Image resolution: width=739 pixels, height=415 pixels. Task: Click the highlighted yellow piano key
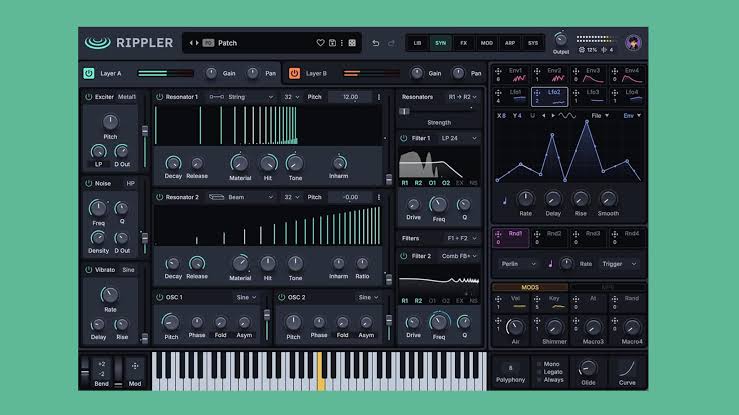pos(321,371)
